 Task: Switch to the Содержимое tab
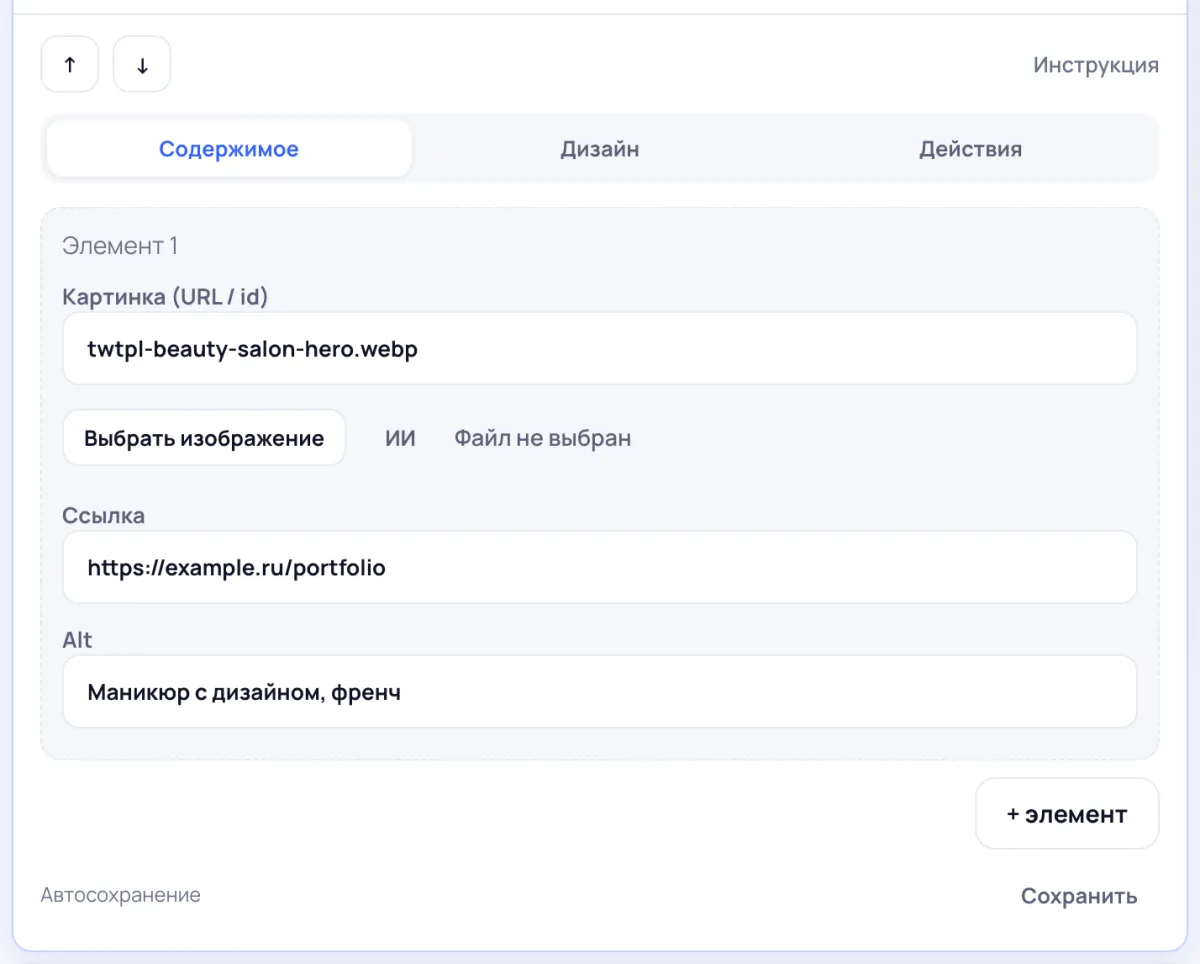click(x=229, y=149)
